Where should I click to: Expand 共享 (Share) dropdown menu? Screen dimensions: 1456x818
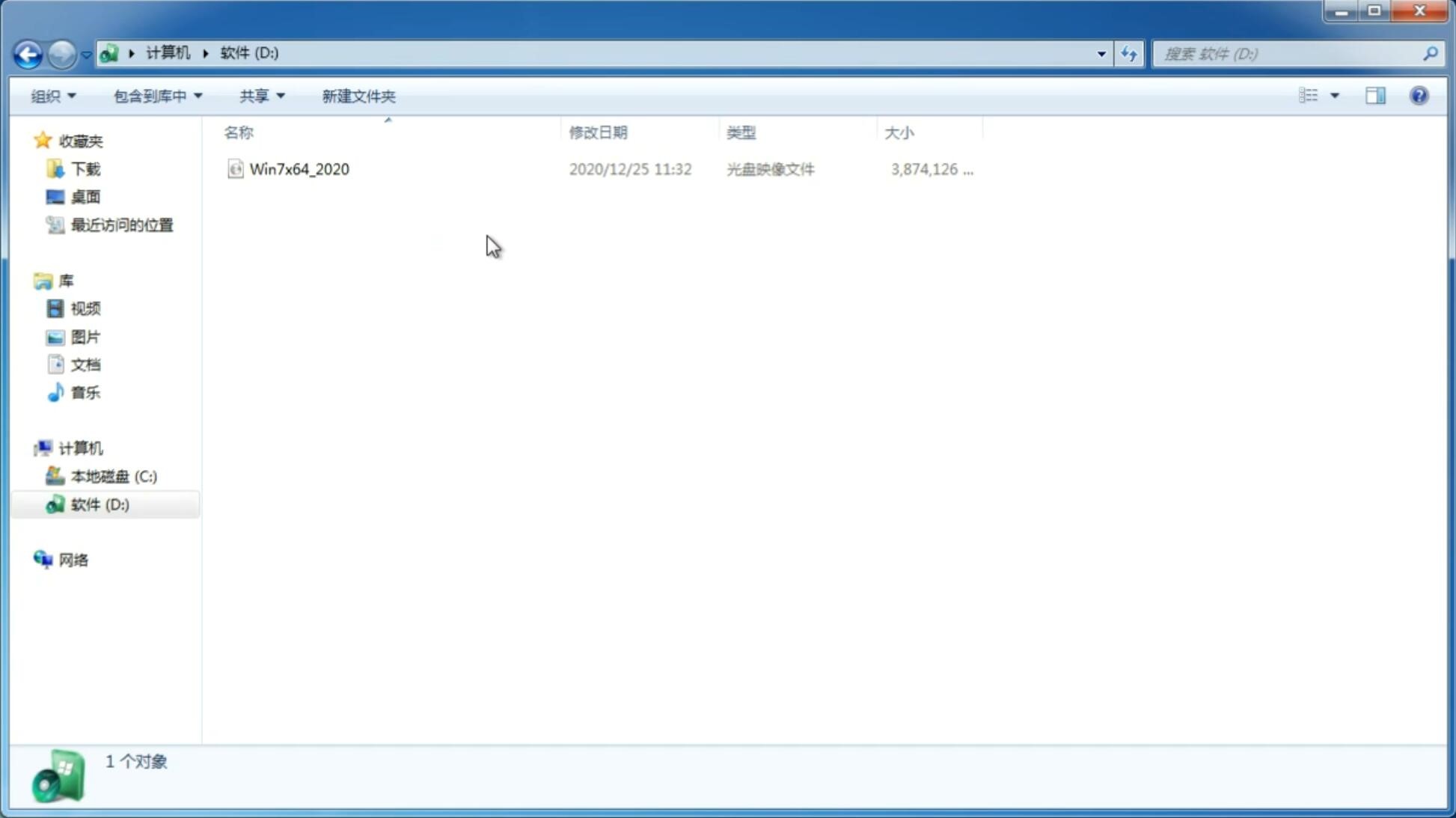tap(262, 95)
